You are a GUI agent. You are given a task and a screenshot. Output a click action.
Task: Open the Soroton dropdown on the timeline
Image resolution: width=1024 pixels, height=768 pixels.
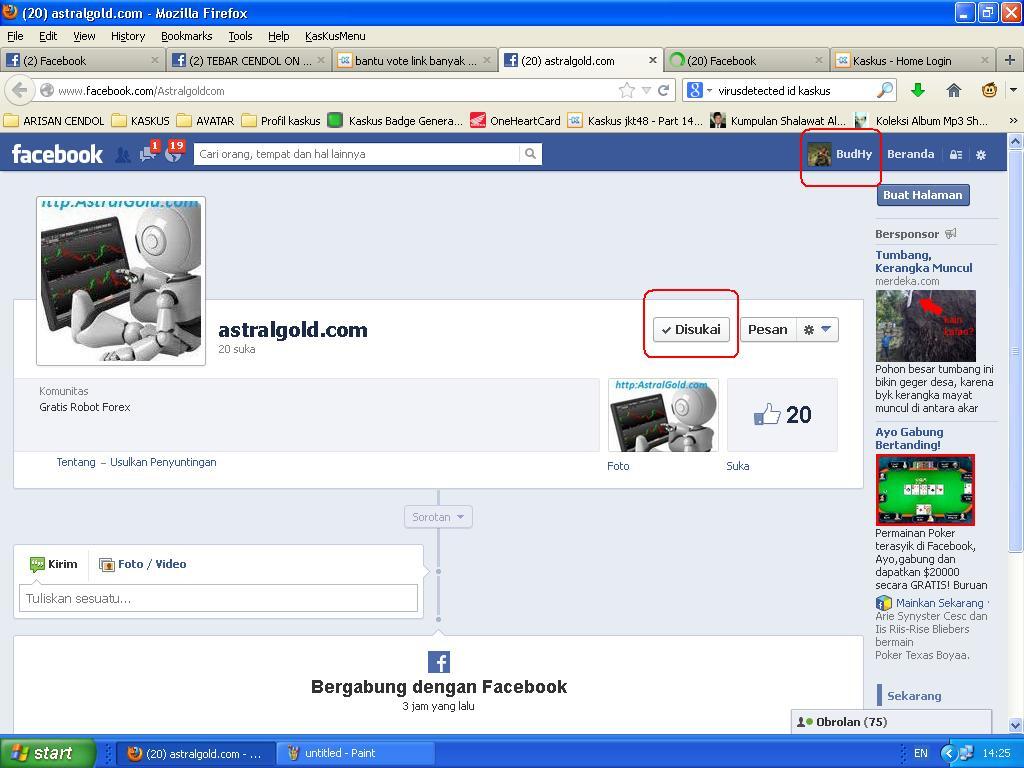coord(437,517)
